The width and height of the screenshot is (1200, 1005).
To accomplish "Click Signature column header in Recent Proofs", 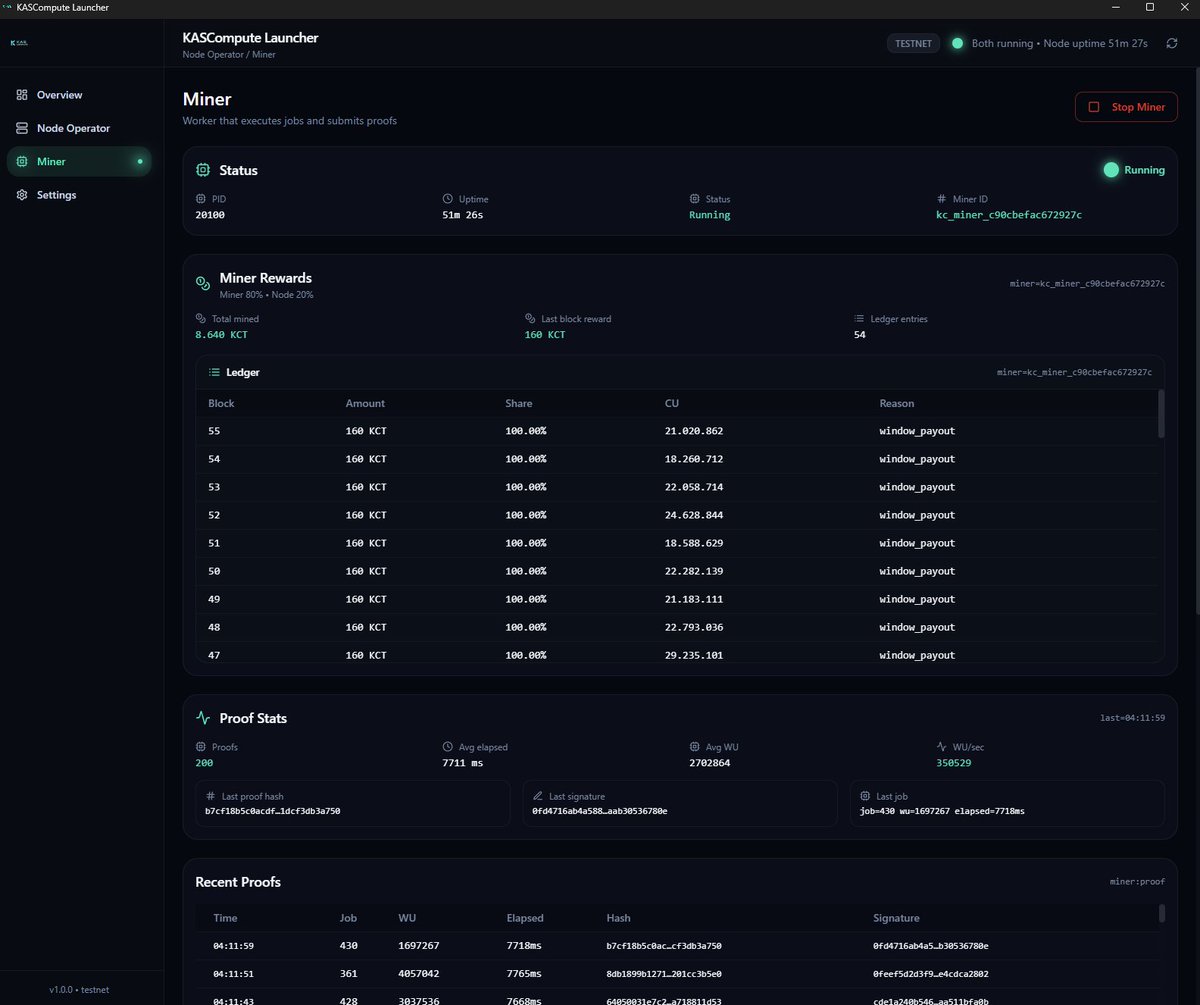I will click(x=896, y=918).
